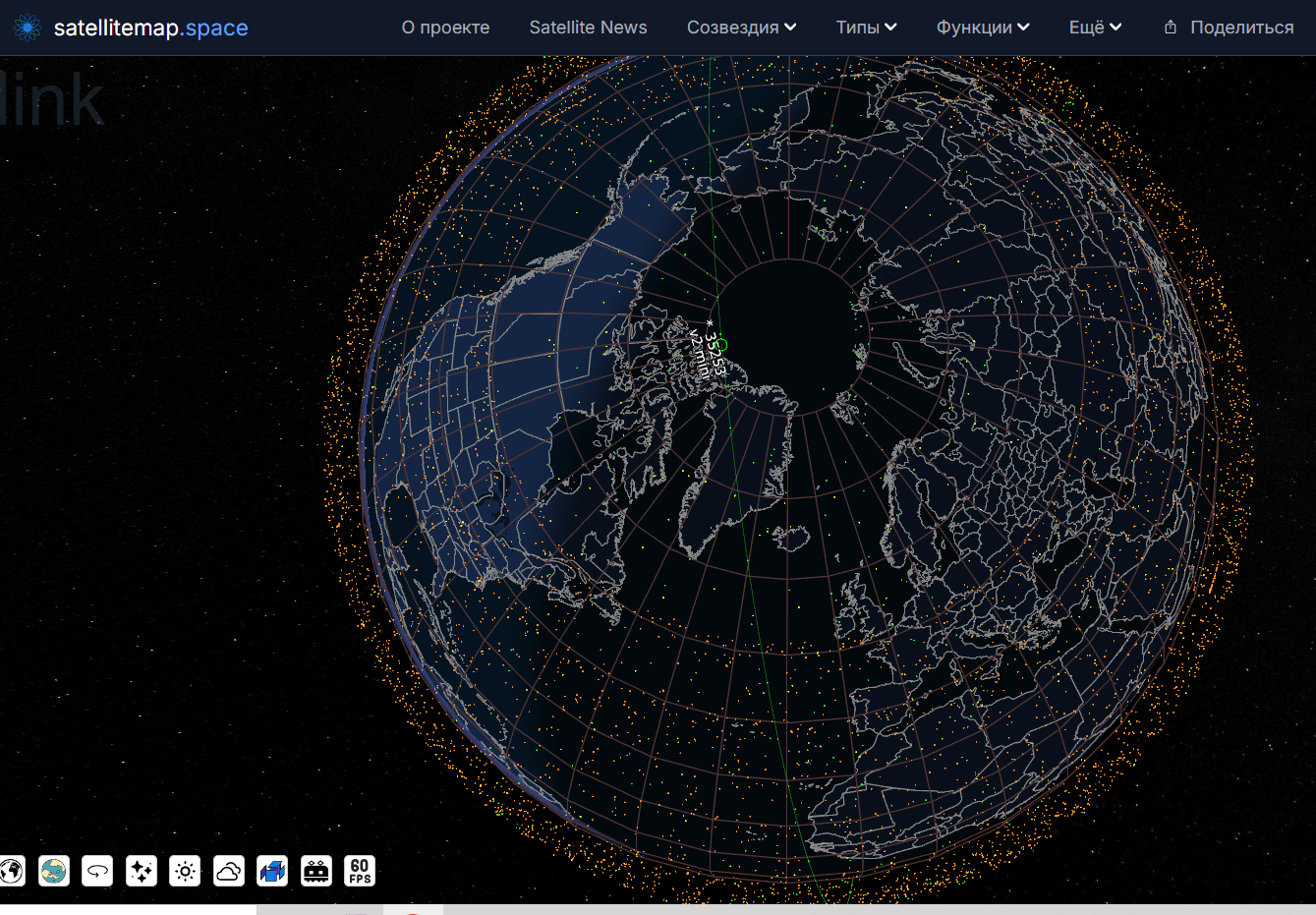Toggle the sun lighting icon
Viewport: 1316px width, 915px height.
tap(185, 871)
